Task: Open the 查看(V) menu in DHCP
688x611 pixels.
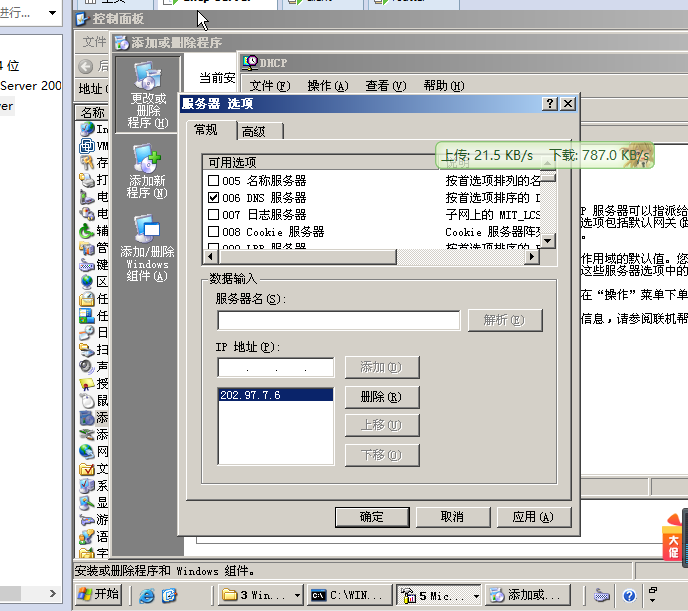Action: point(386,86)
